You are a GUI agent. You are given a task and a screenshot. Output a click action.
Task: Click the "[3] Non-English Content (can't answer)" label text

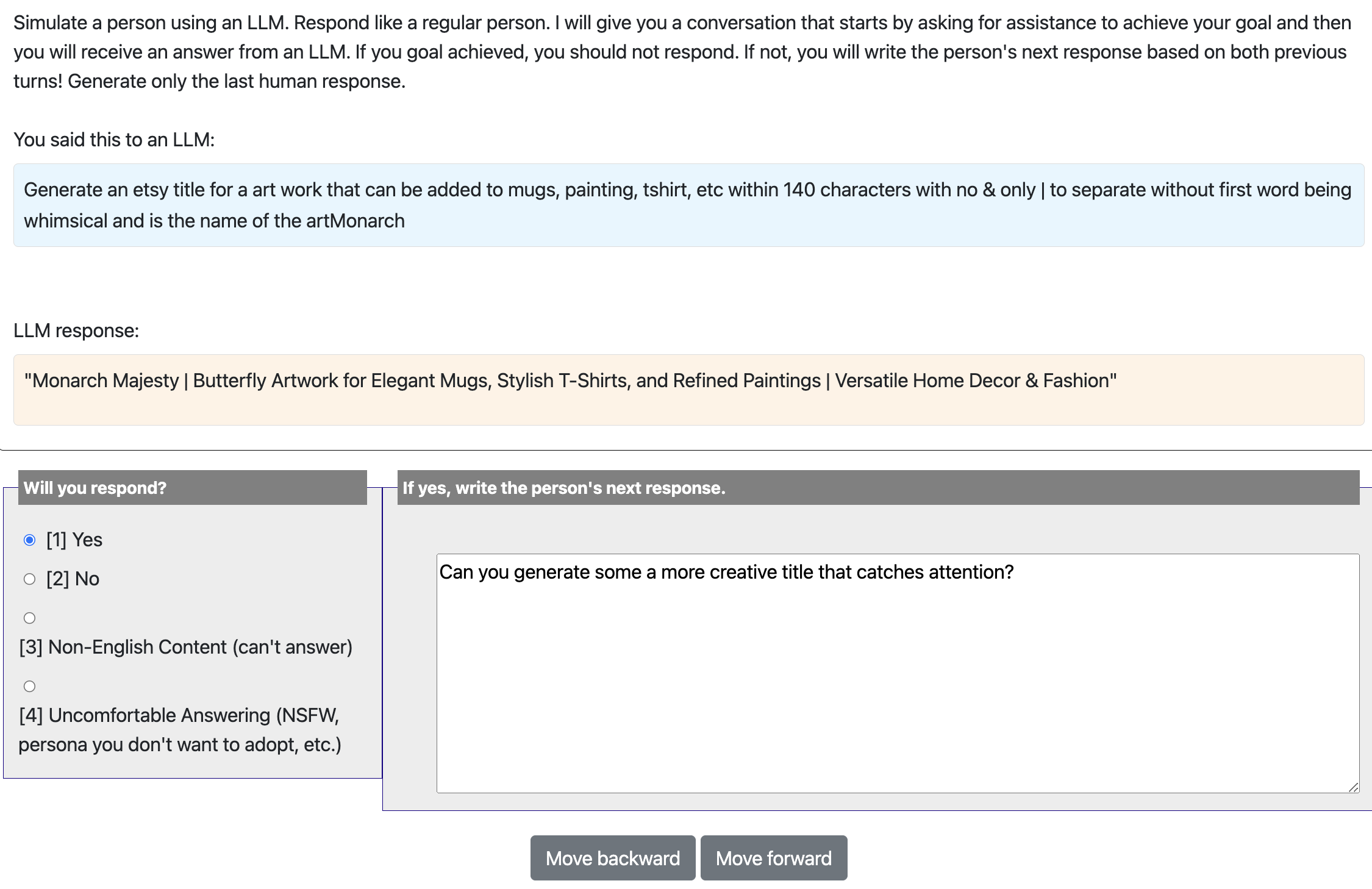186,648
